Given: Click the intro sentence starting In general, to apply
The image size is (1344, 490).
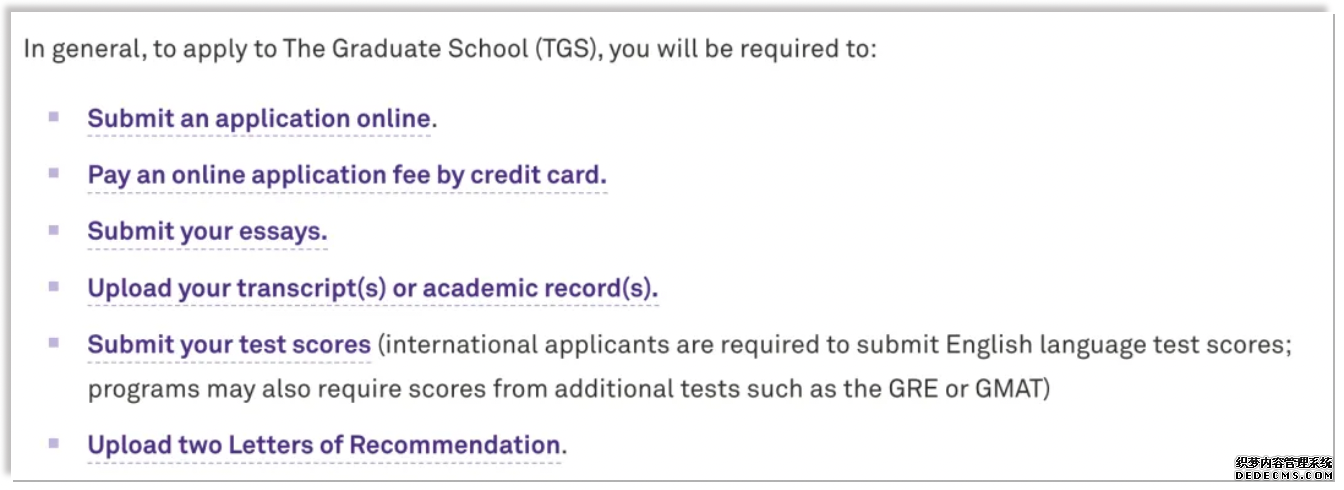Looking at the screenshot, I should pyautogui.click(x=450, y=50).
